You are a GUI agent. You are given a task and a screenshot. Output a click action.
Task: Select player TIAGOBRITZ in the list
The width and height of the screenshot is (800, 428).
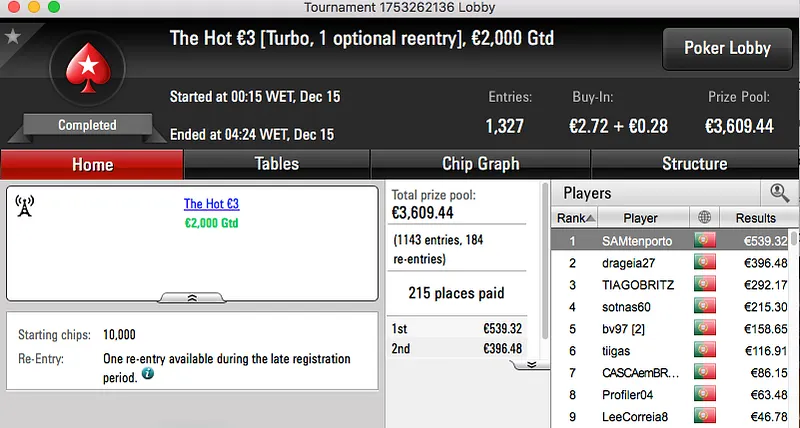pos(634,285)
